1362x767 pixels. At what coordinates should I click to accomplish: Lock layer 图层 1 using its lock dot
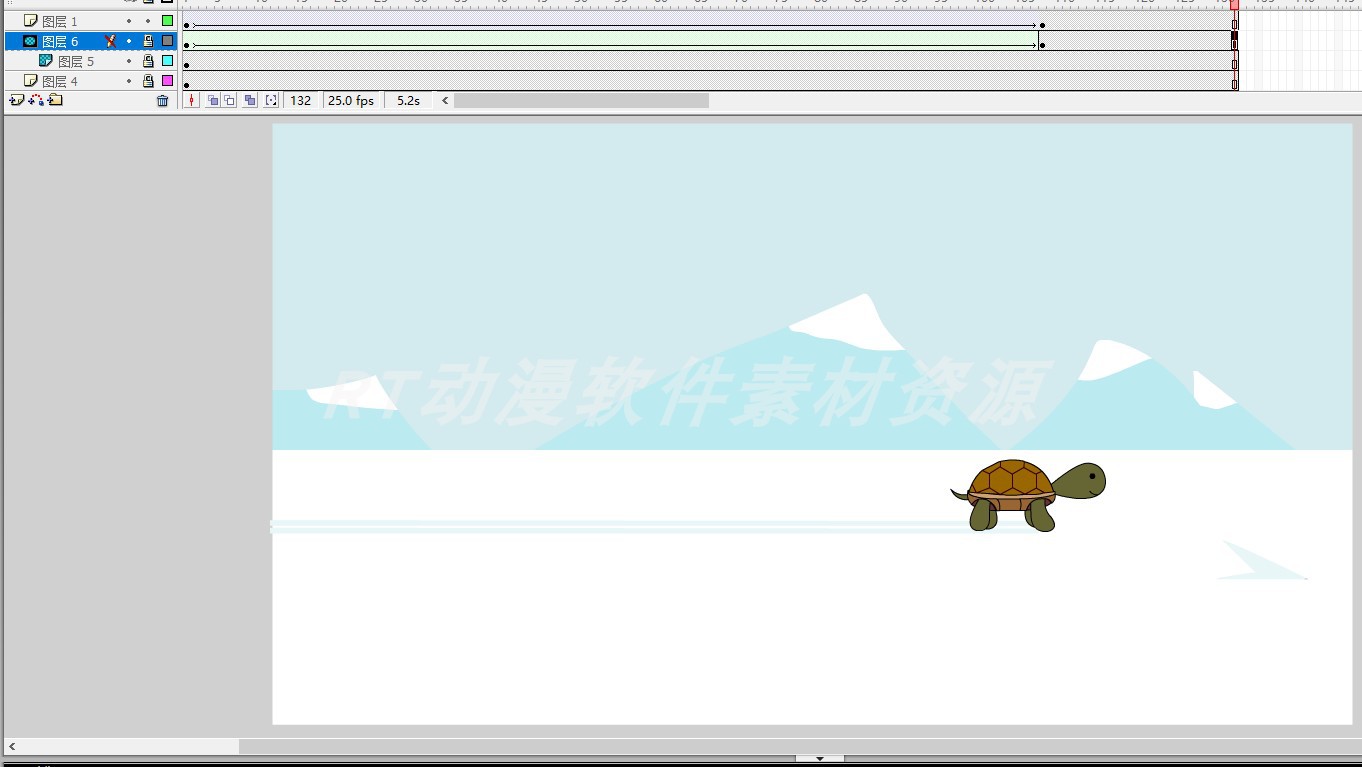[x=148, y=21]
